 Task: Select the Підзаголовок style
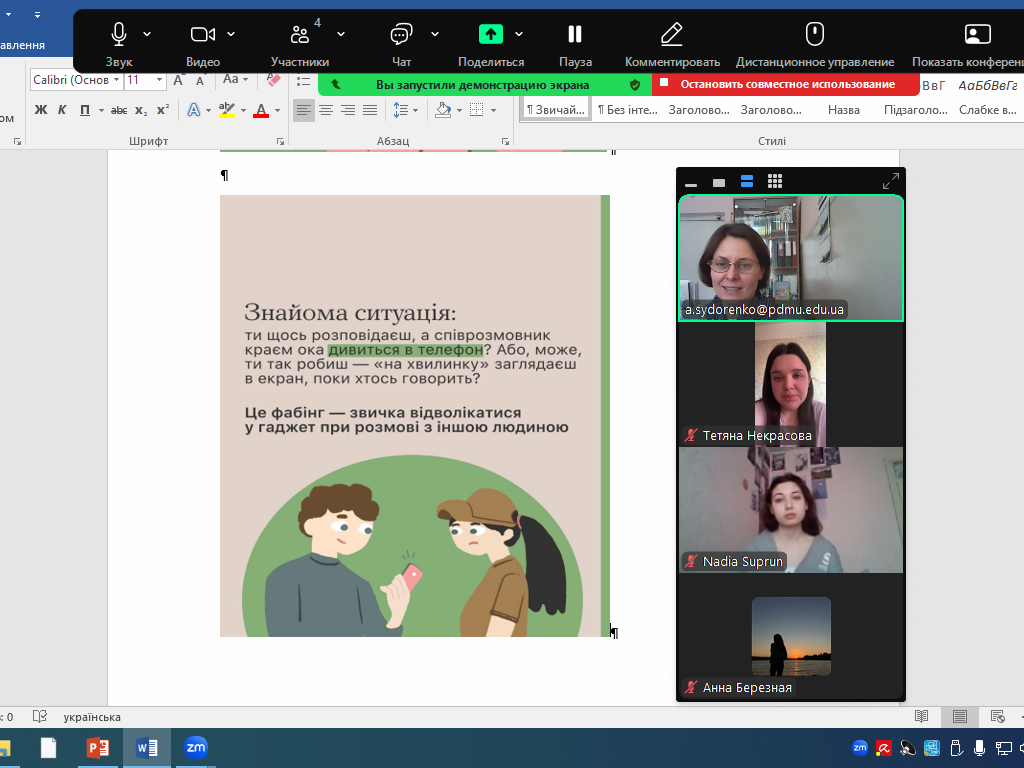click(x=916, y=110)
